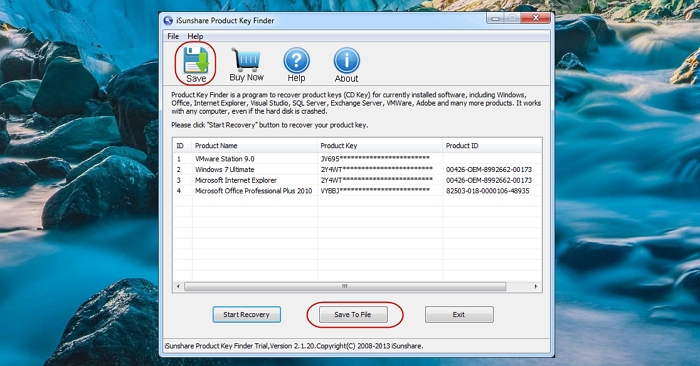Click the Save To File button
Image resolution: width=700 pixels, height=366 pixels.
353,314
